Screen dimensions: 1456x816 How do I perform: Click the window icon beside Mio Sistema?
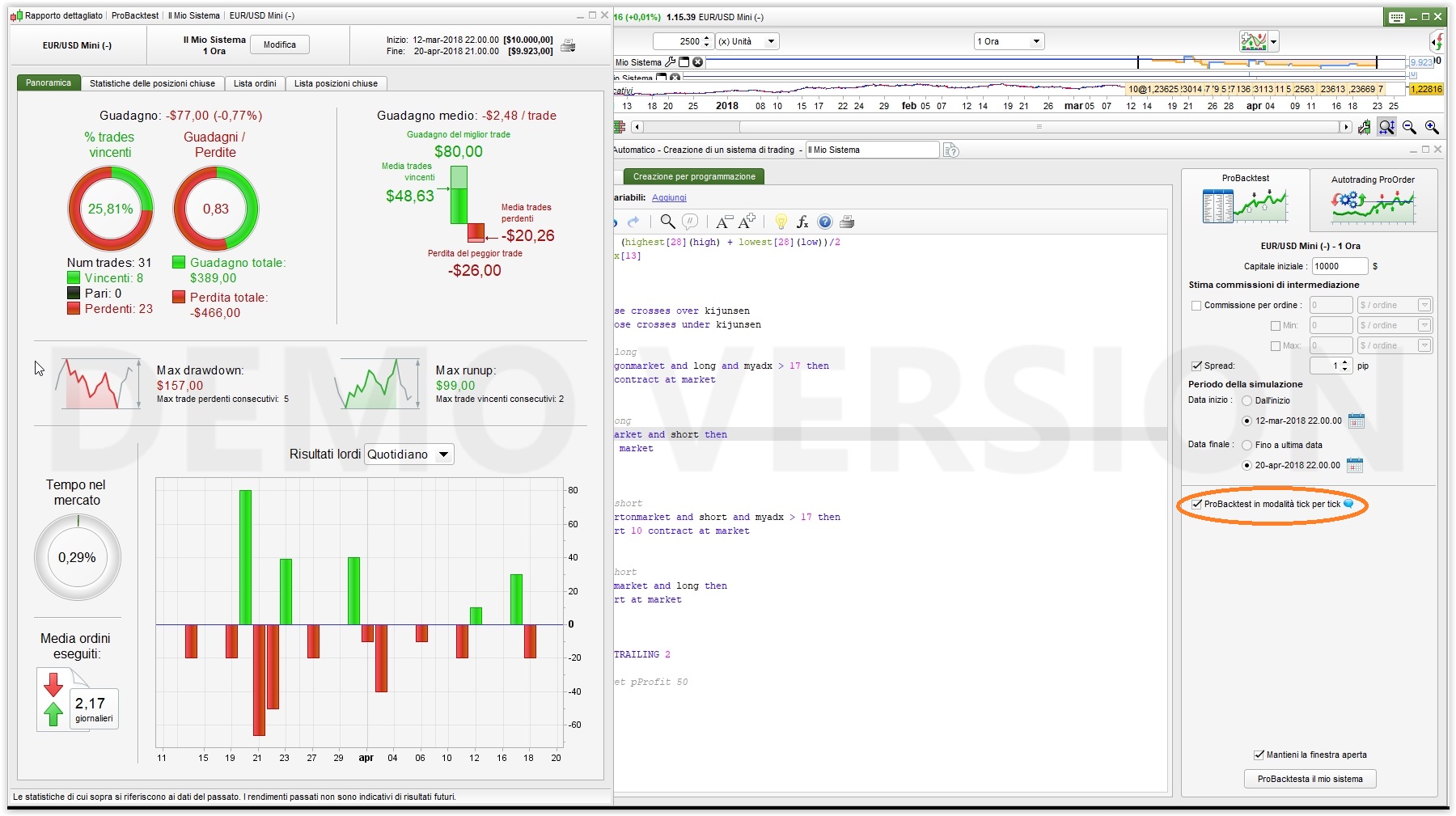684,61
